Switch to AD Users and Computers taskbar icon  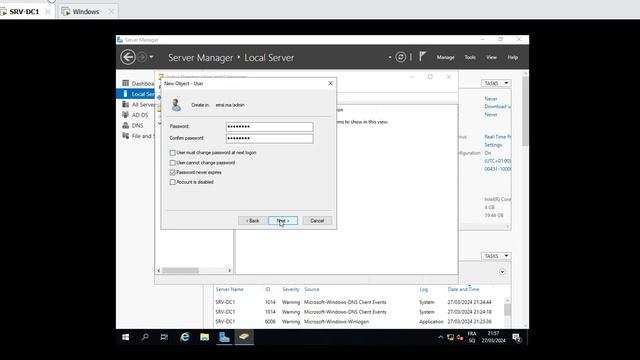(244, 337)
